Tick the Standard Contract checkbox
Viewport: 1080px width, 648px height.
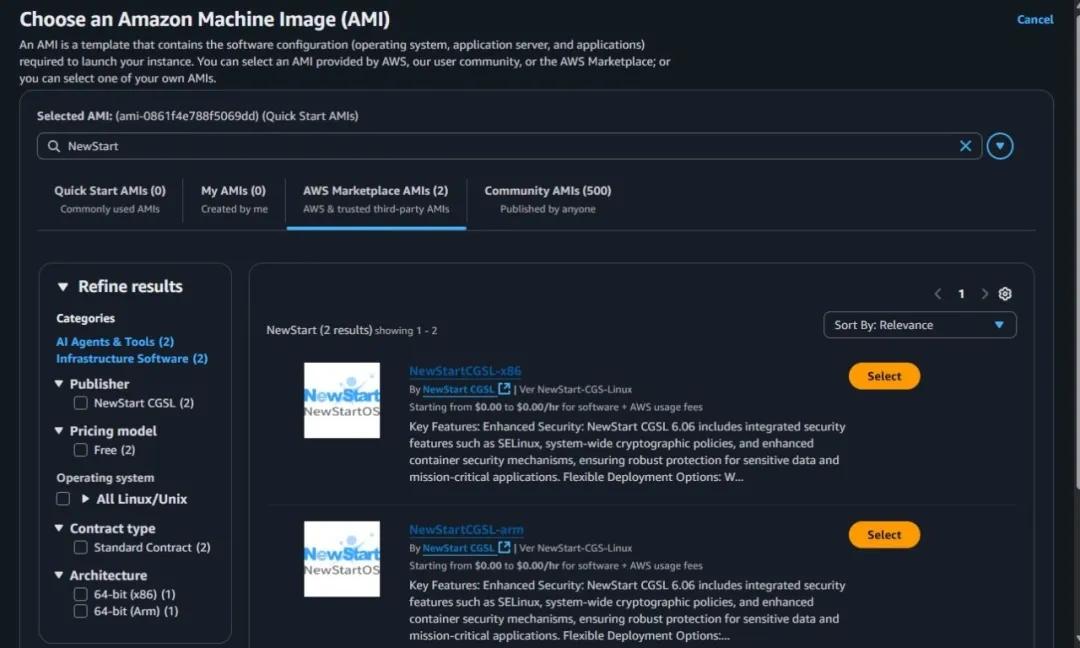[x=81, y=547]
